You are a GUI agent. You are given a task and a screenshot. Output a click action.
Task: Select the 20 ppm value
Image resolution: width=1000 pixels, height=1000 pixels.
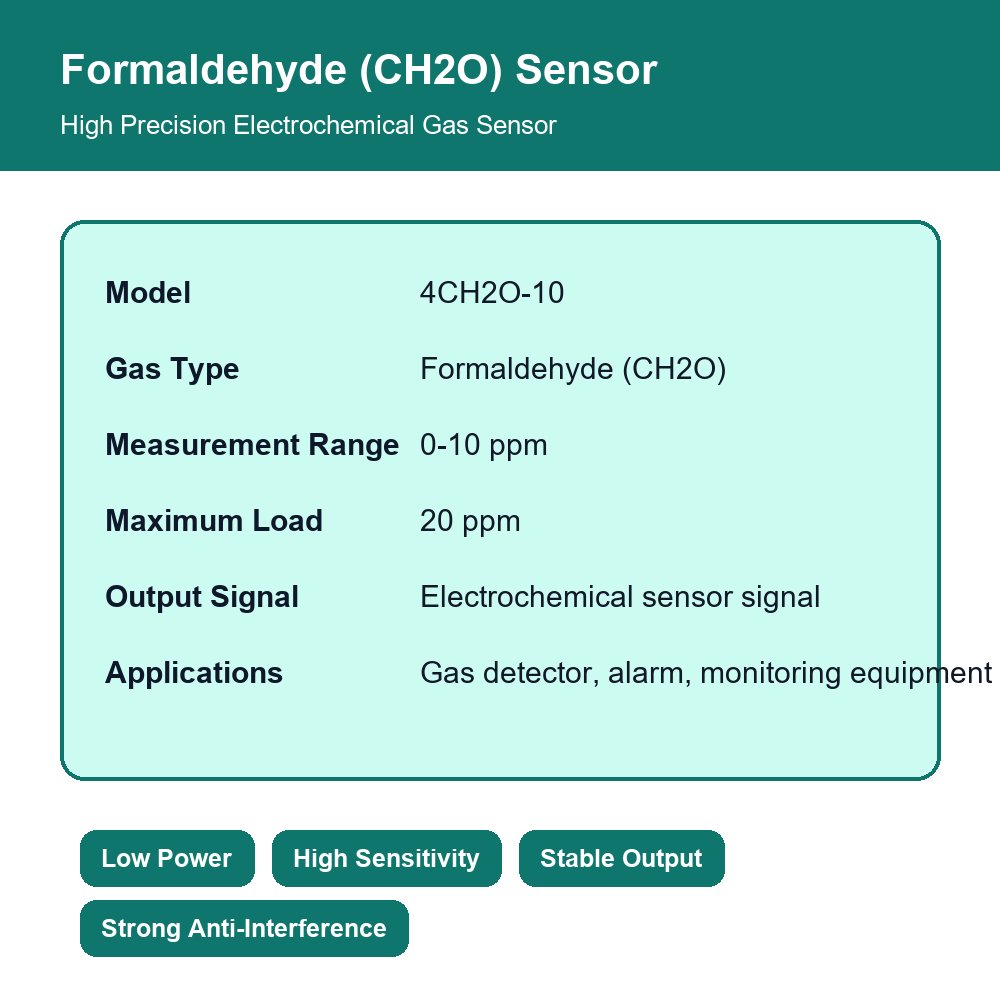coord(470,521)
